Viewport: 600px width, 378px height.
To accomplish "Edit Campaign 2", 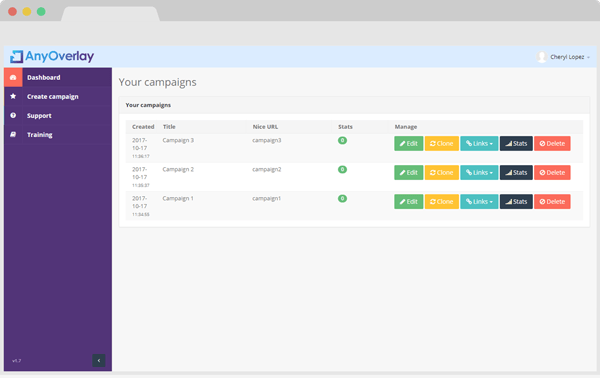I will 409,173.
